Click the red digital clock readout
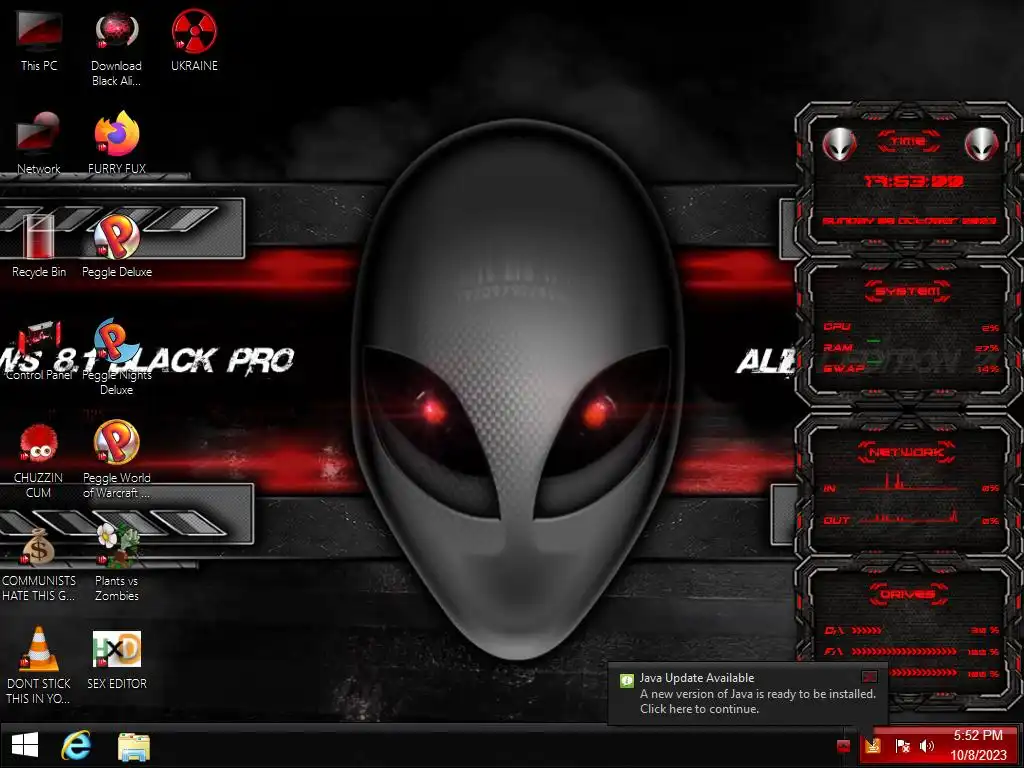This screenshot has height=768, width=1024. (913, 181)
